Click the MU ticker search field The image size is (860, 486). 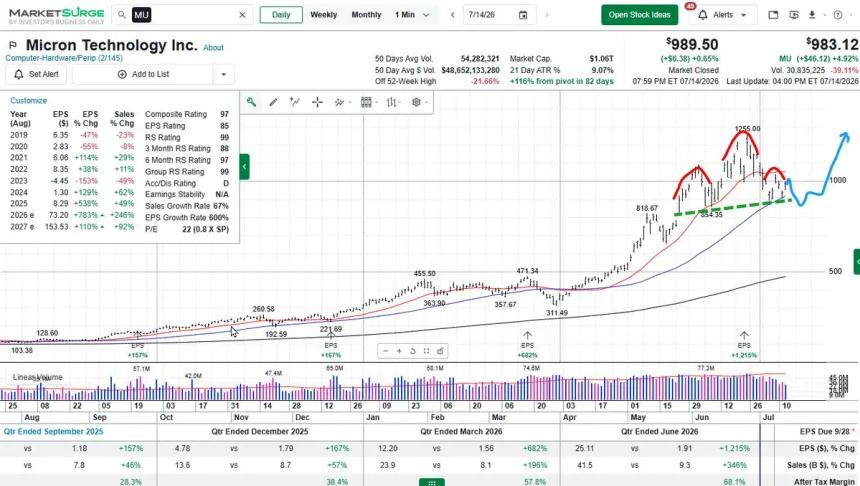coord(183,15)
